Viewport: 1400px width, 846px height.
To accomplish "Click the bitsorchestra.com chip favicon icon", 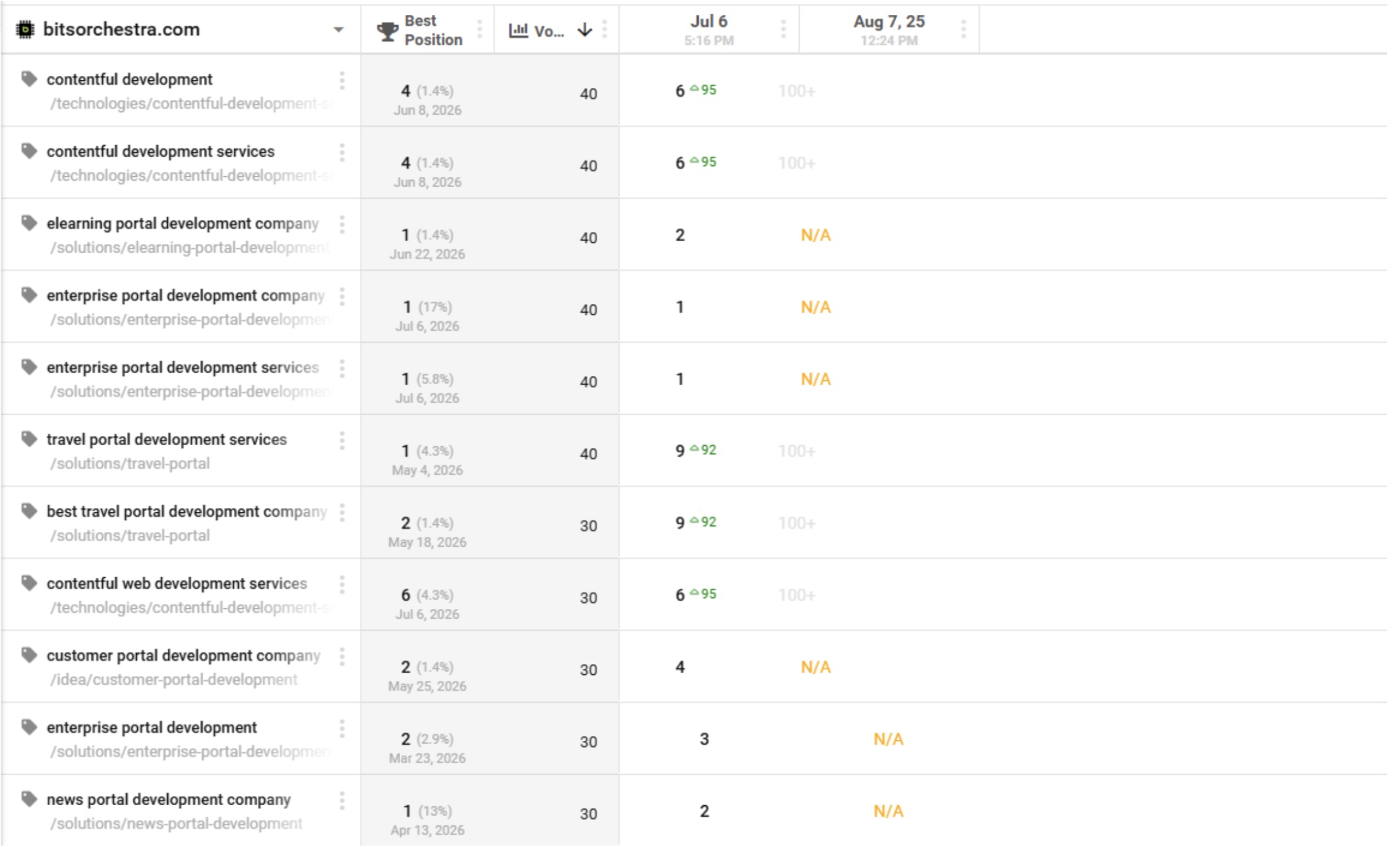I will [x=25, y=29].
